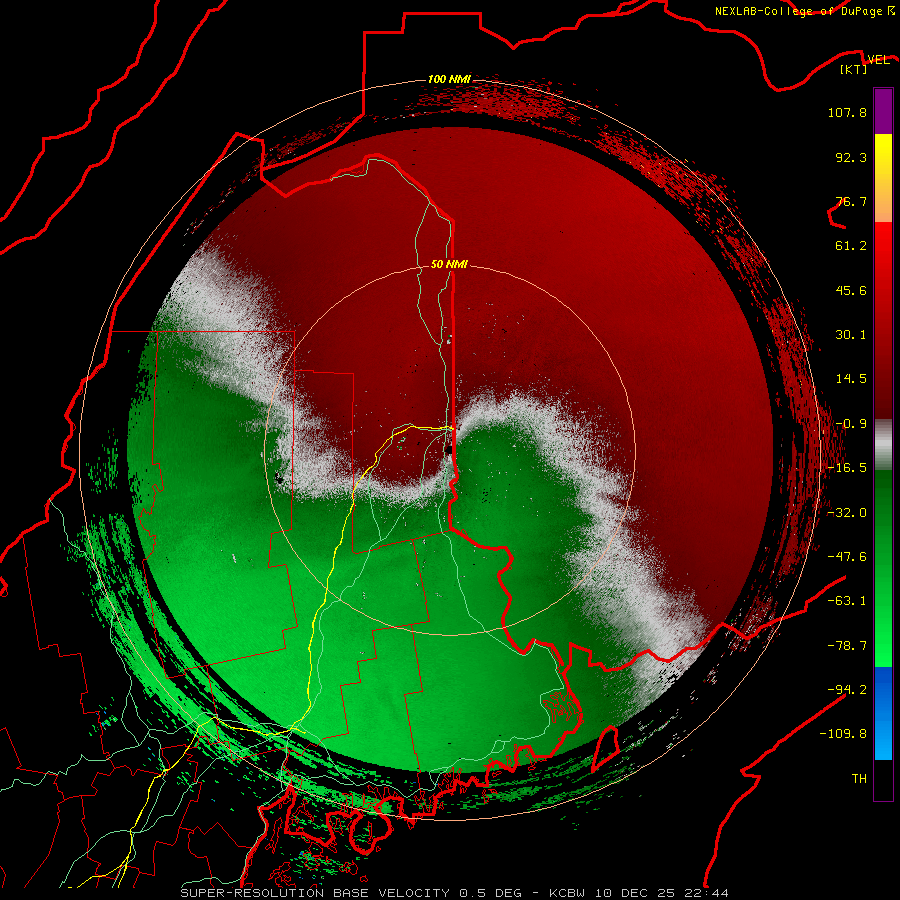
Task: Select the -78.7 legend value
Action: tap(847, 646)
